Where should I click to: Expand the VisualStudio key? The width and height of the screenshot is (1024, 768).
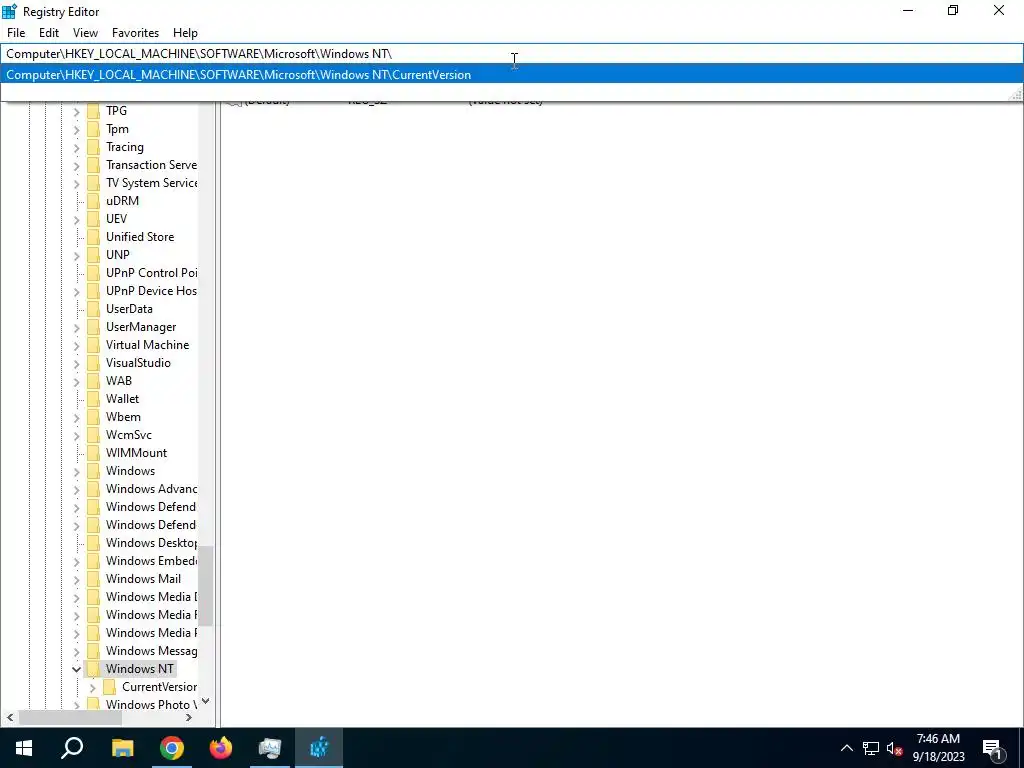tap(76, 363)
